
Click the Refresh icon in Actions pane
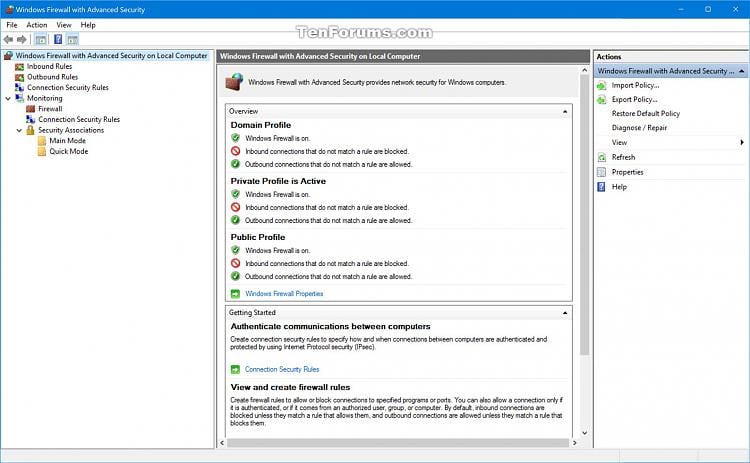coord(602,157)
